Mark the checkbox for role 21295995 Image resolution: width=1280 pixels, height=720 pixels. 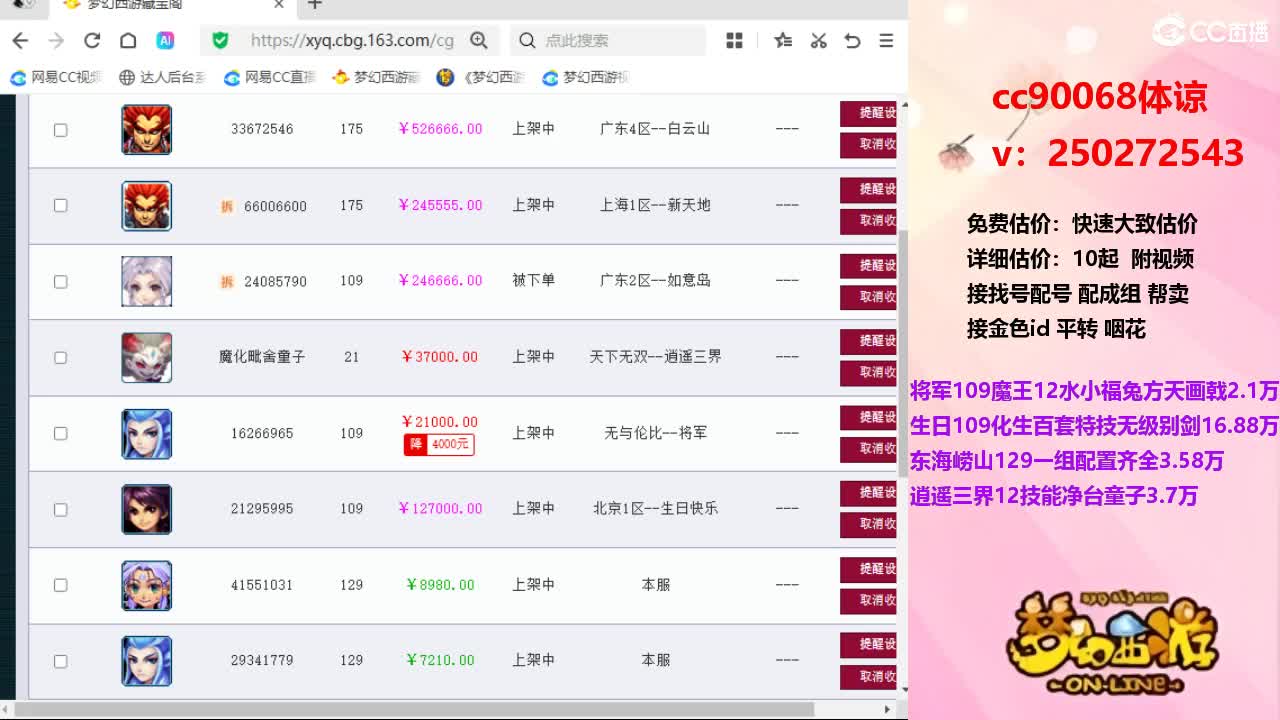tap(60, 509)
